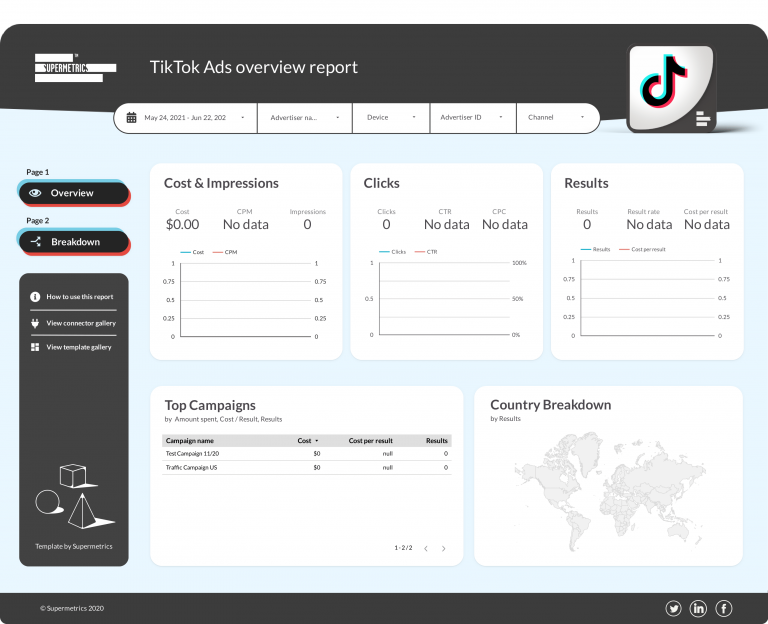Click the geometric shapes illustration in sidebar
This screenshot has height=624, width=768.
click(x=74, y=496)
